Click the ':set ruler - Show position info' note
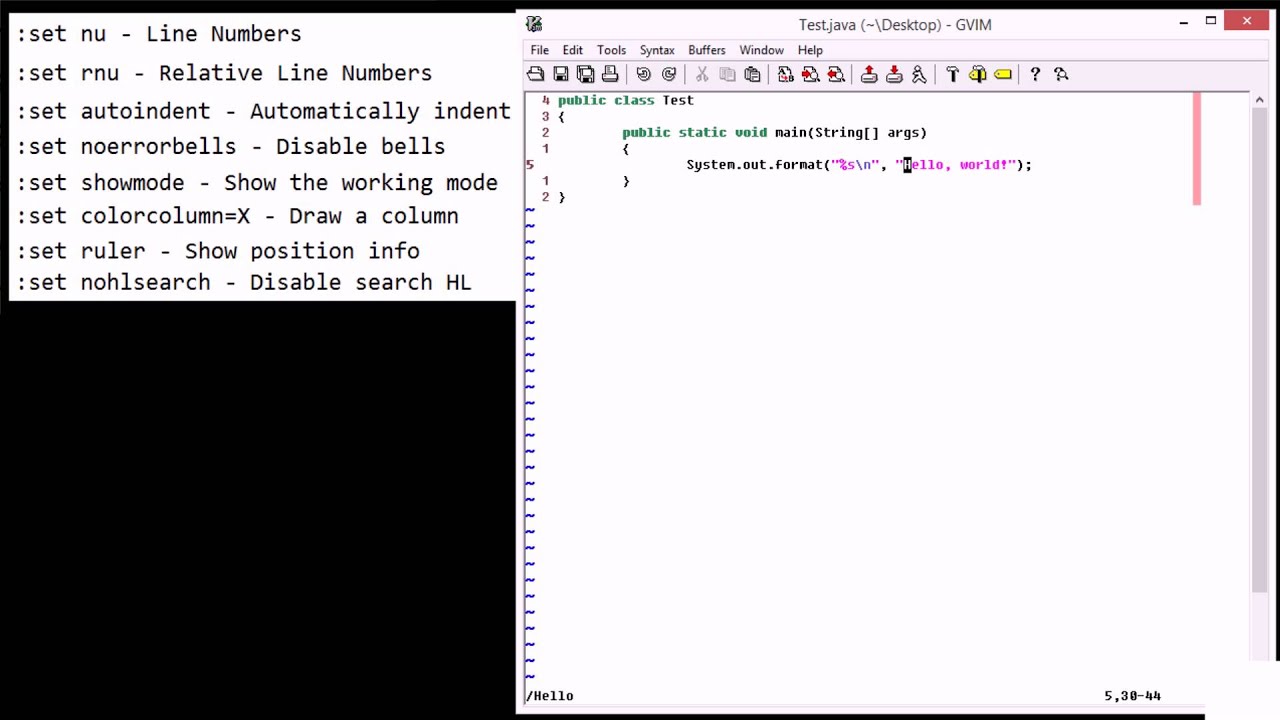The image size is (1280, 720). (x=218, y=251)
